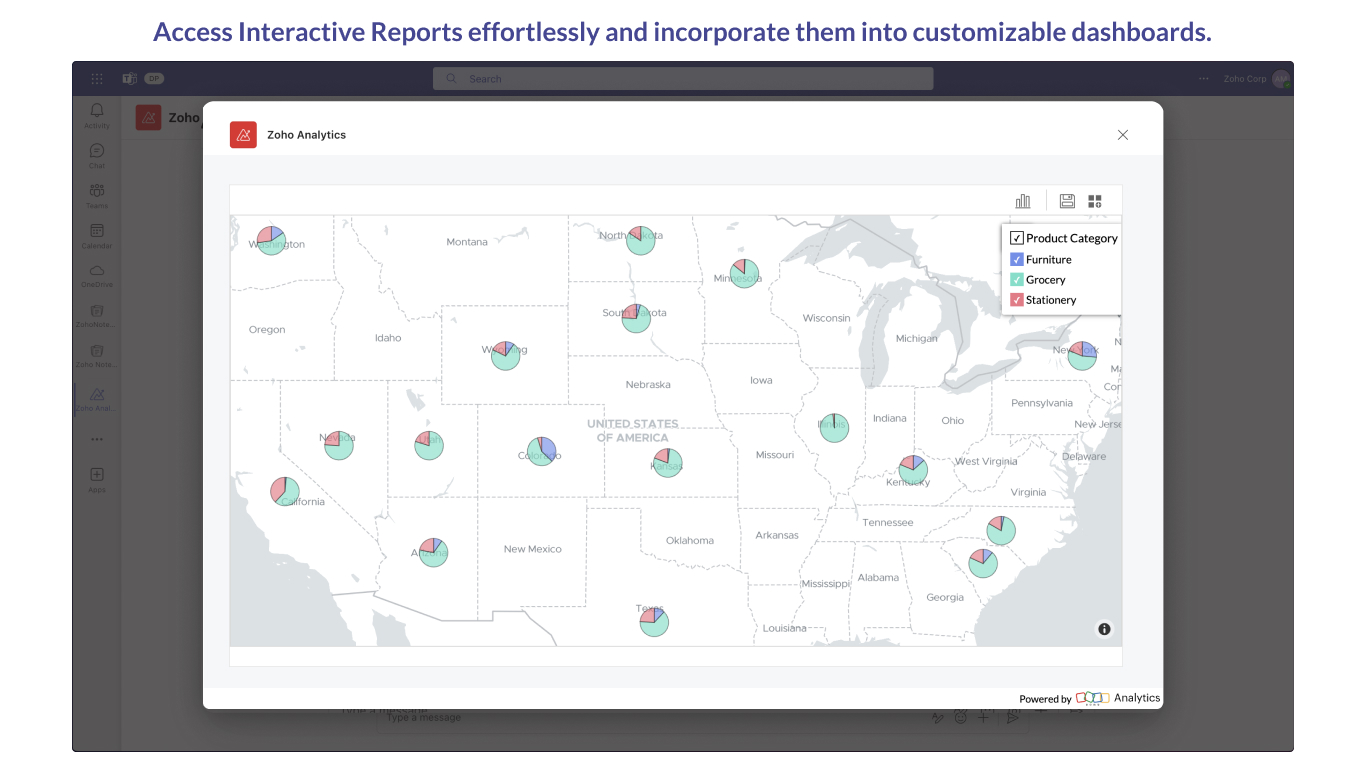This screenshot has height=768, width=1366.
Task: Open OneDrive in the Teams sidebar
Action: 97,275
